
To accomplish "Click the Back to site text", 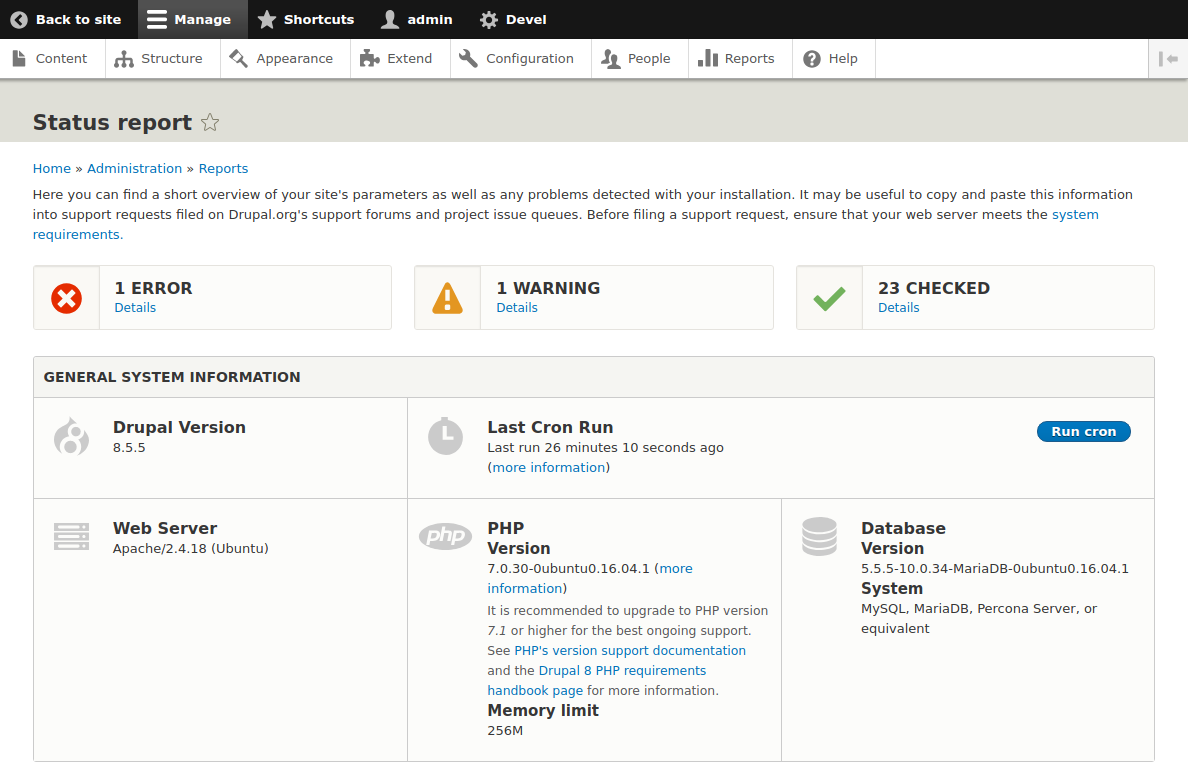I will point(78,20).
